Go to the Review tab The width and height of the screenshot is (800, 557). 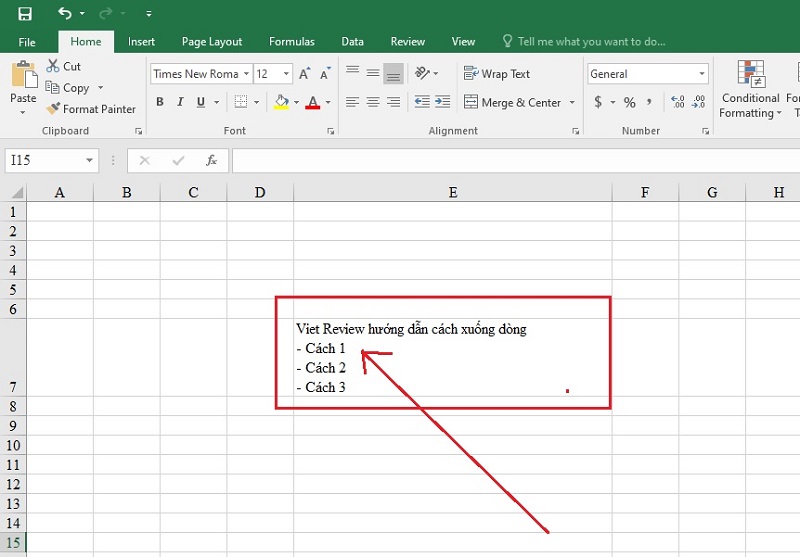click(408, 42)
